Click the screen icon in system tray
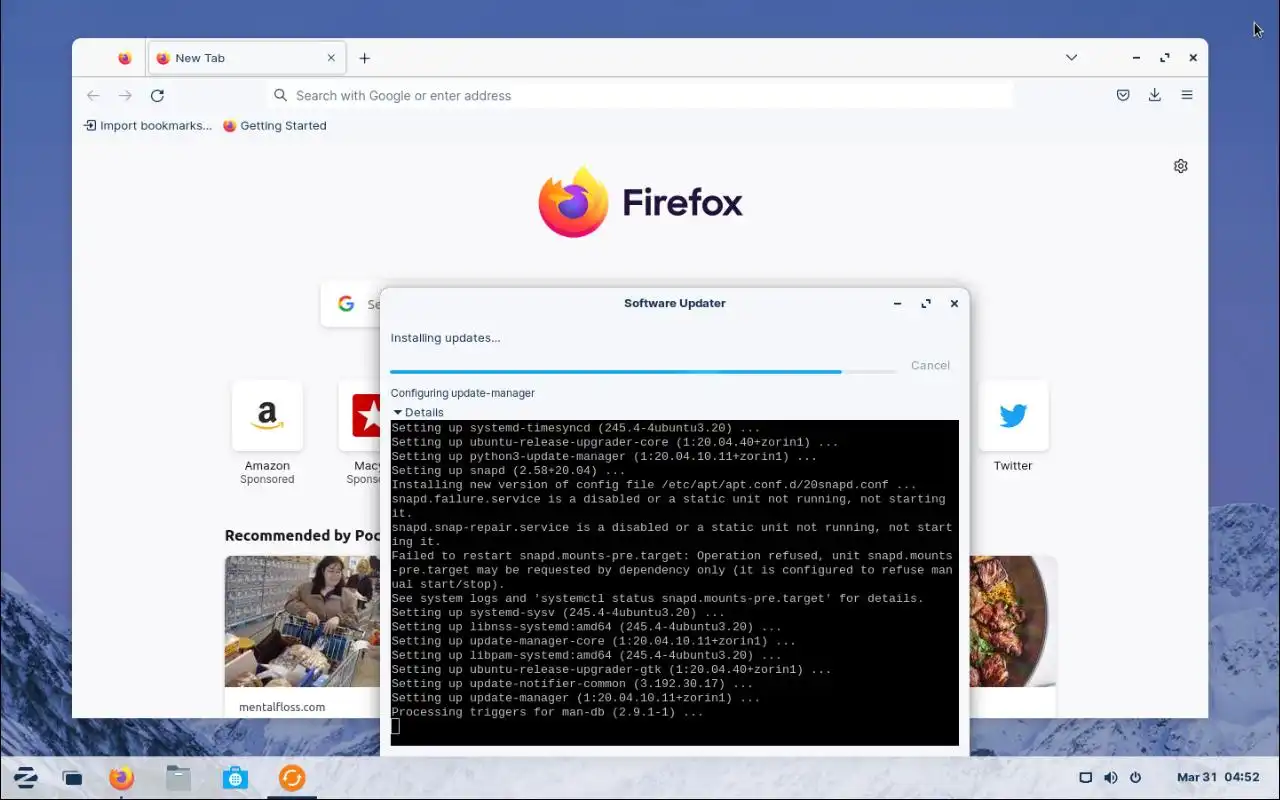 point(1085,777)
